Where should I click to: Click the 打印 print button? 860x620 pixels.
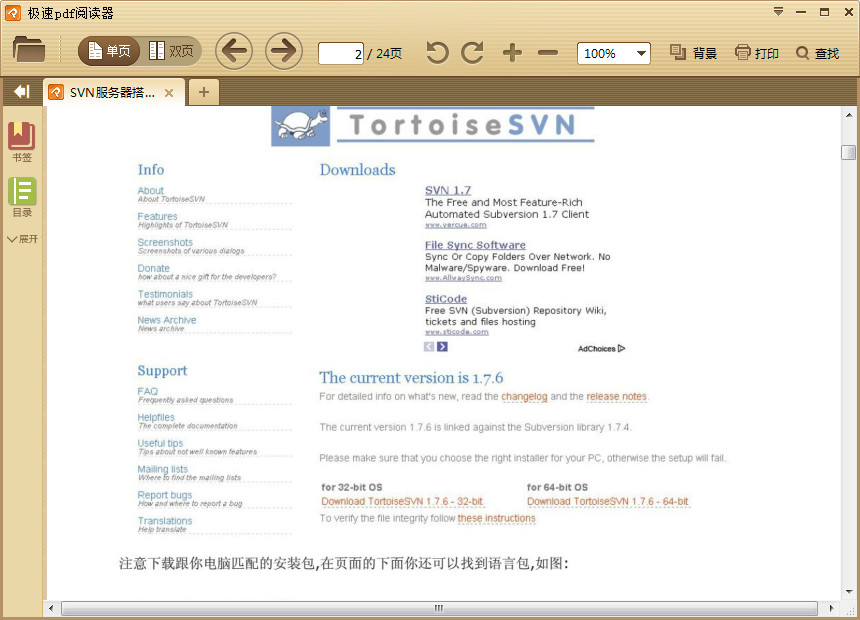[757, 53]
